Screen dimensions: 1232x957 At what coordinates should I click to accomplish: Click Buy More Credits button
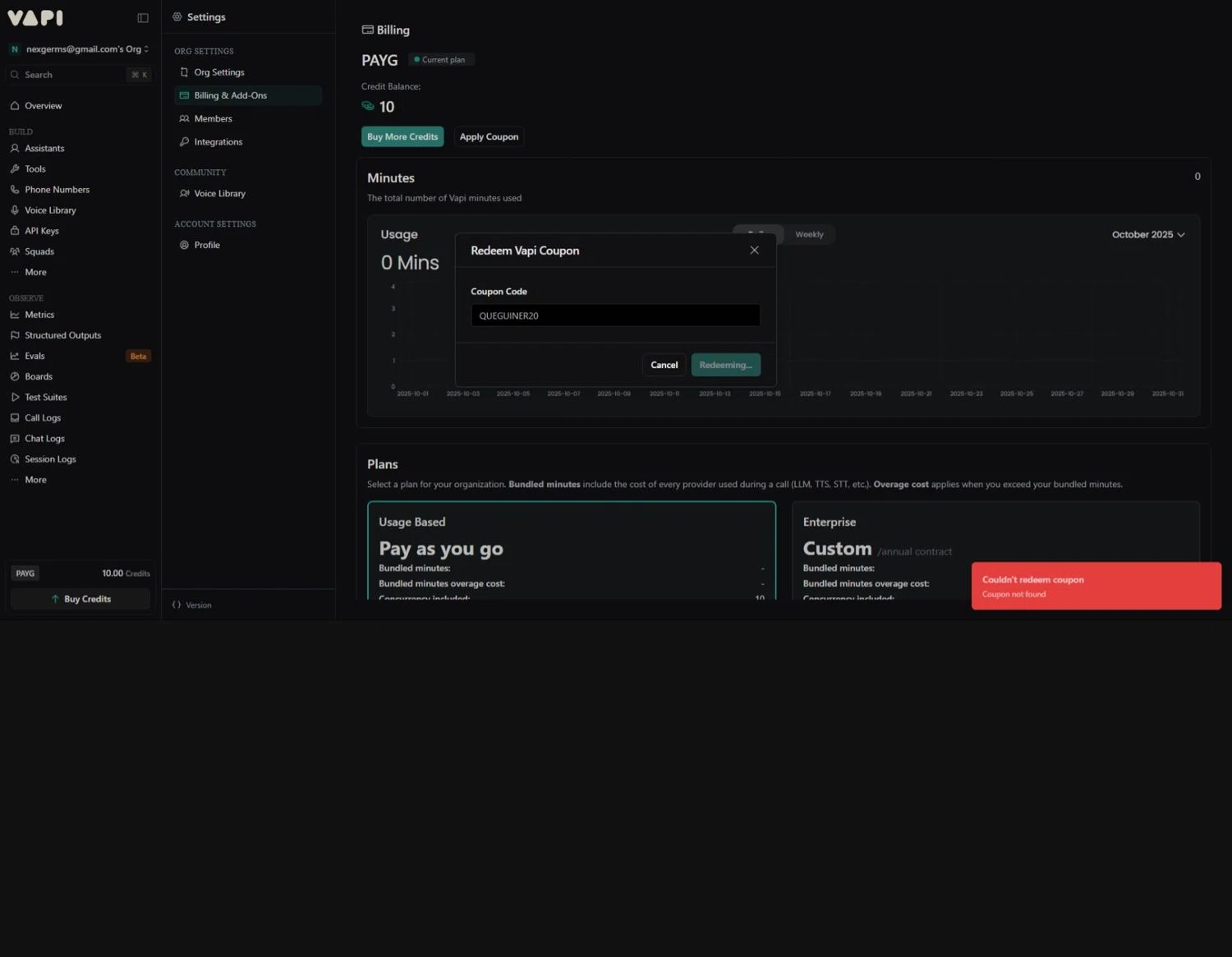[x=402, y=137]
